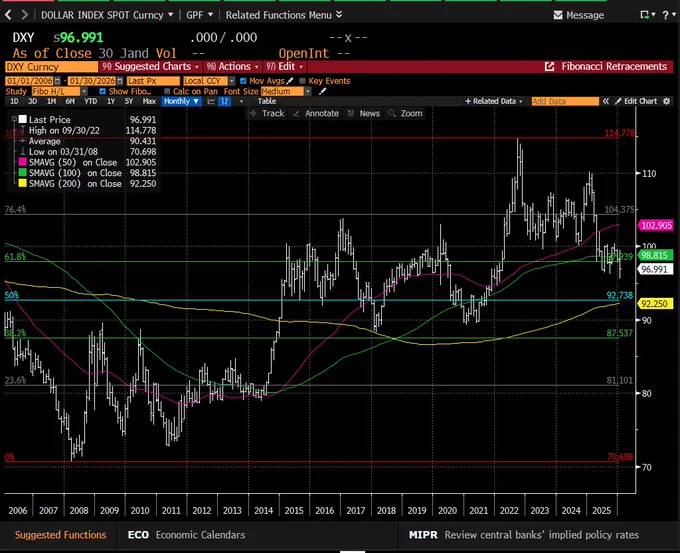680x553 pixels.
Task: Select the bar chart style icon
Action: pos(224,101)
